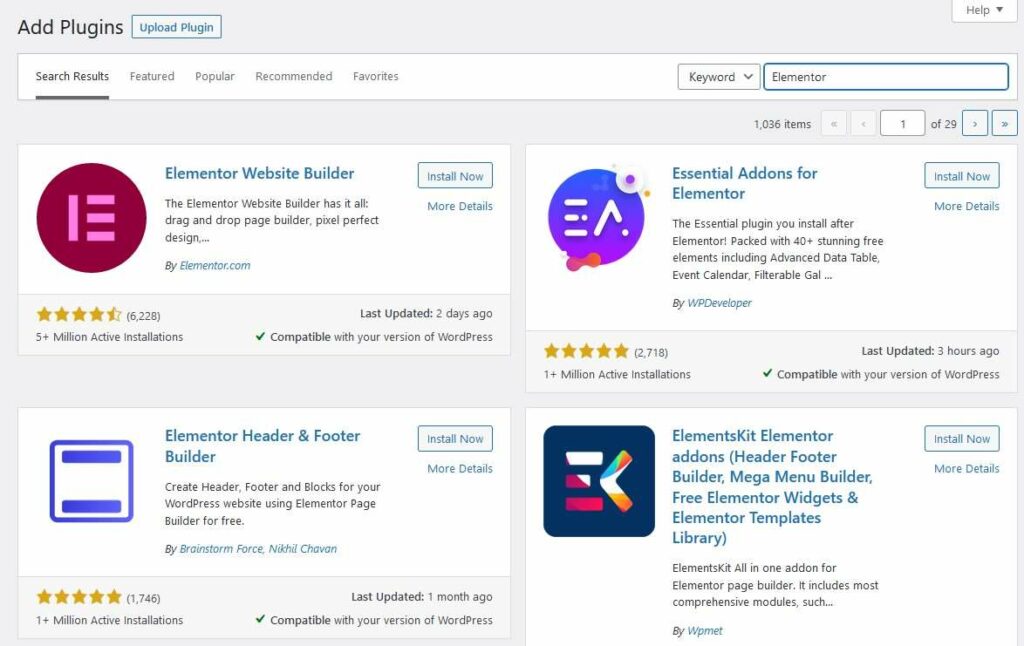Switch to the Popular tab
1024x646 pixels.
click(x=215, y=76)
